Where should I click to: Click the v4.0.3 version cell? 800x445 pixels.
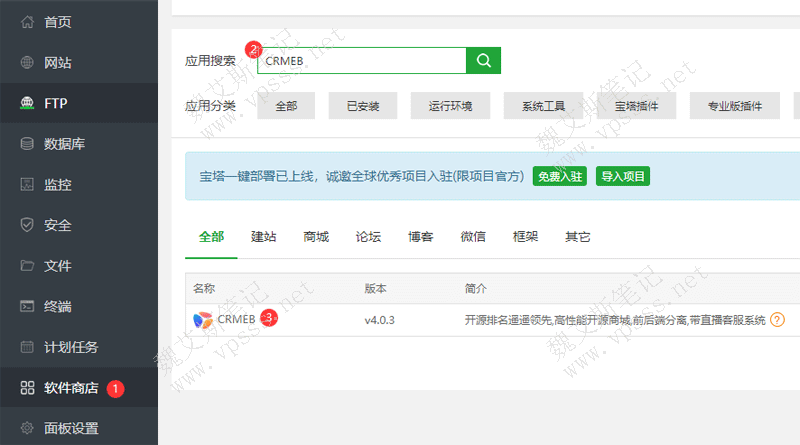380,320
